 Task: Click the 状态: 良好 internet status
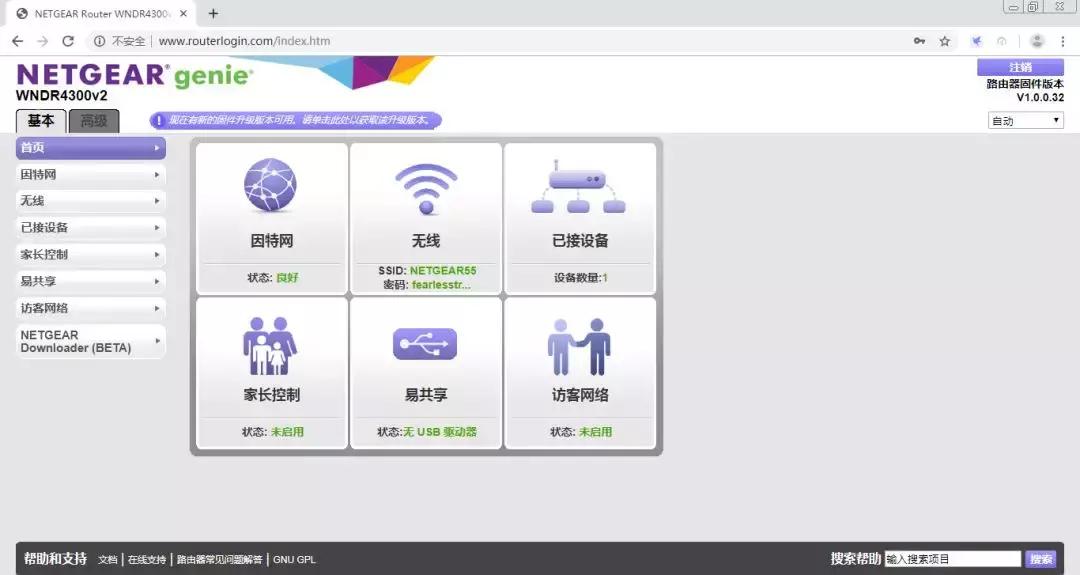[x=272, y=278]
